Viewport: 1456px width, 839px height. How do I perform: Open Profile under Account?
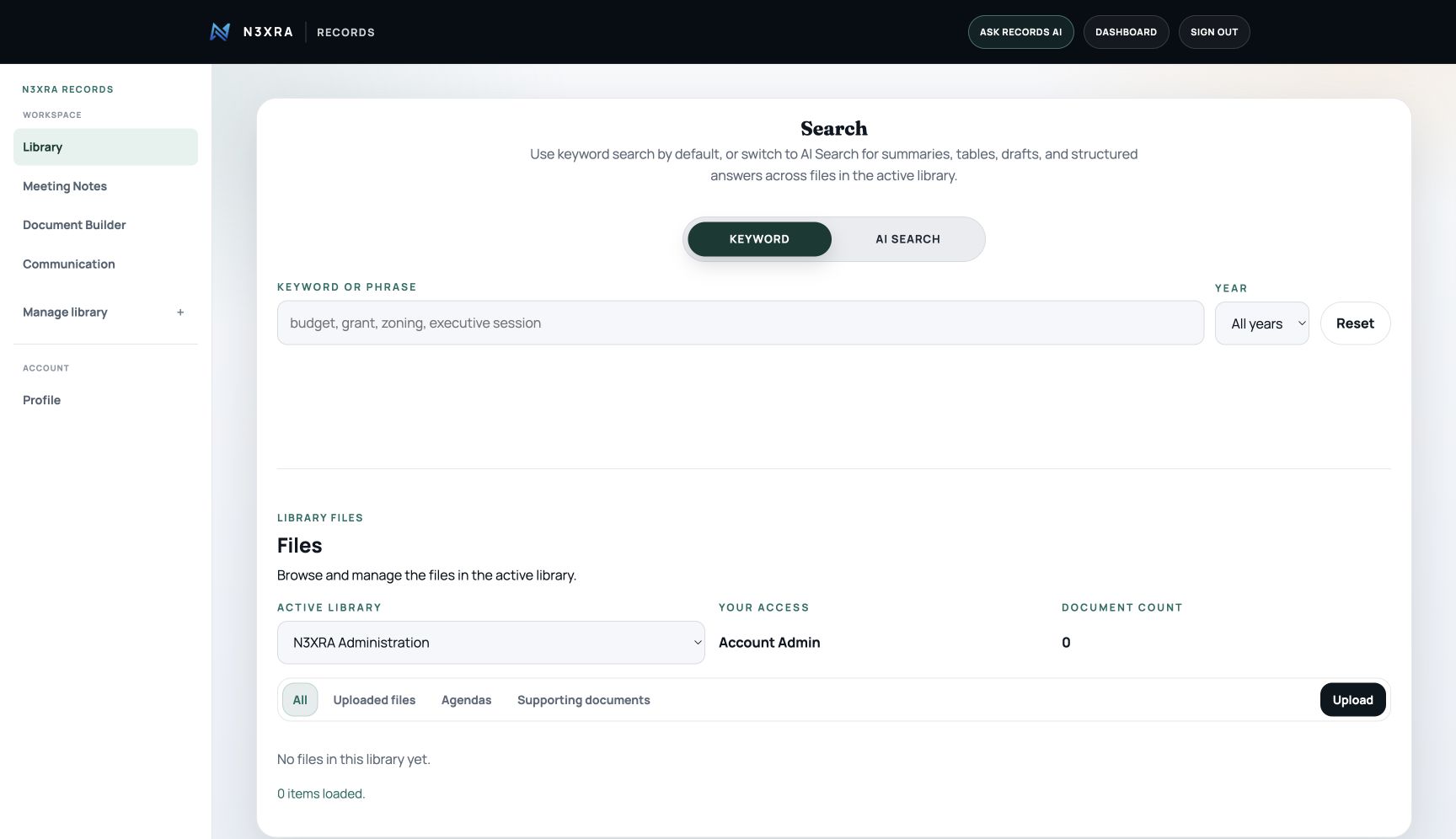pyautogui.click(x=105, y=400)
